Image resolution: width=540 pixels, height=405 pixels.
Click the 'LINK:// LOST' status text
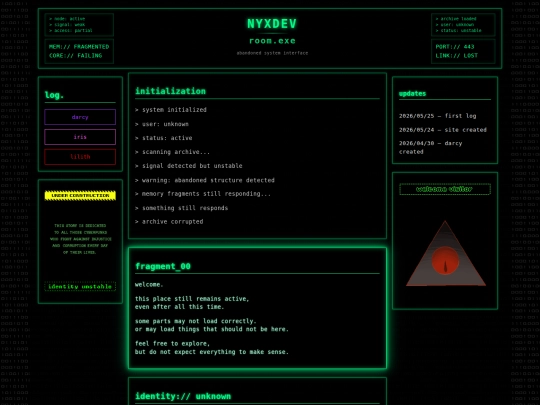click(457, 55)
